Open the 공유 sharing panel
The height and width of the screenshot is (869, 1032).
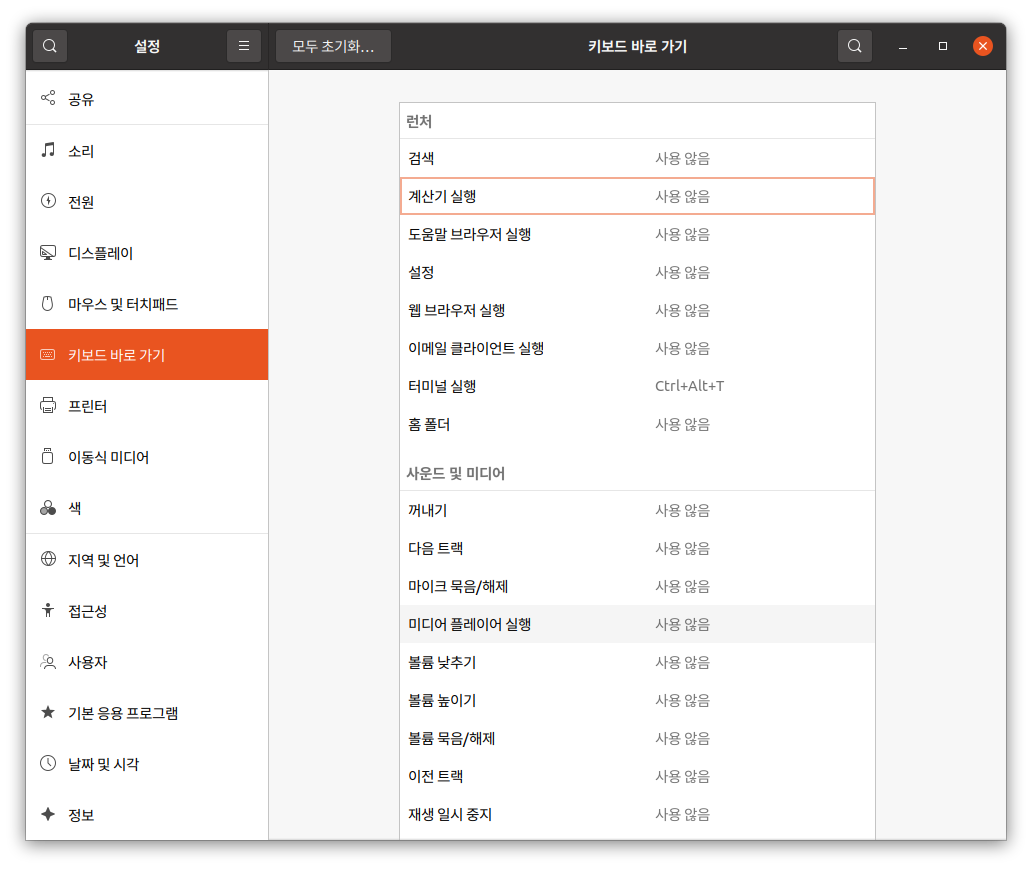147,99
